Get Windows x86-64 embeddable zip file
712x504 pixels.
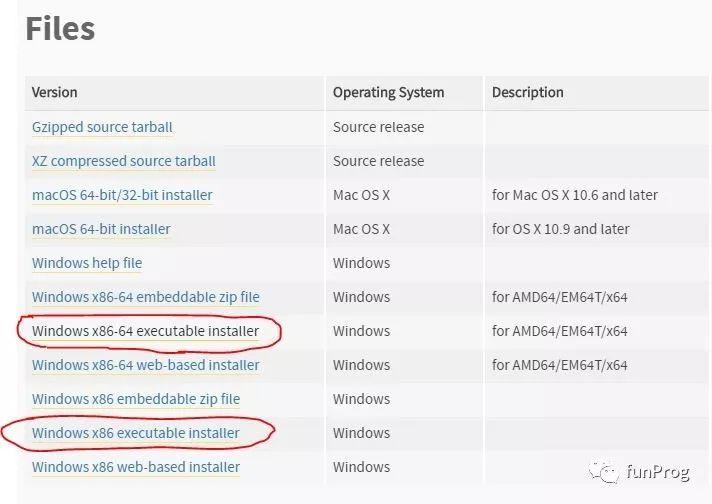pos(146,297)
